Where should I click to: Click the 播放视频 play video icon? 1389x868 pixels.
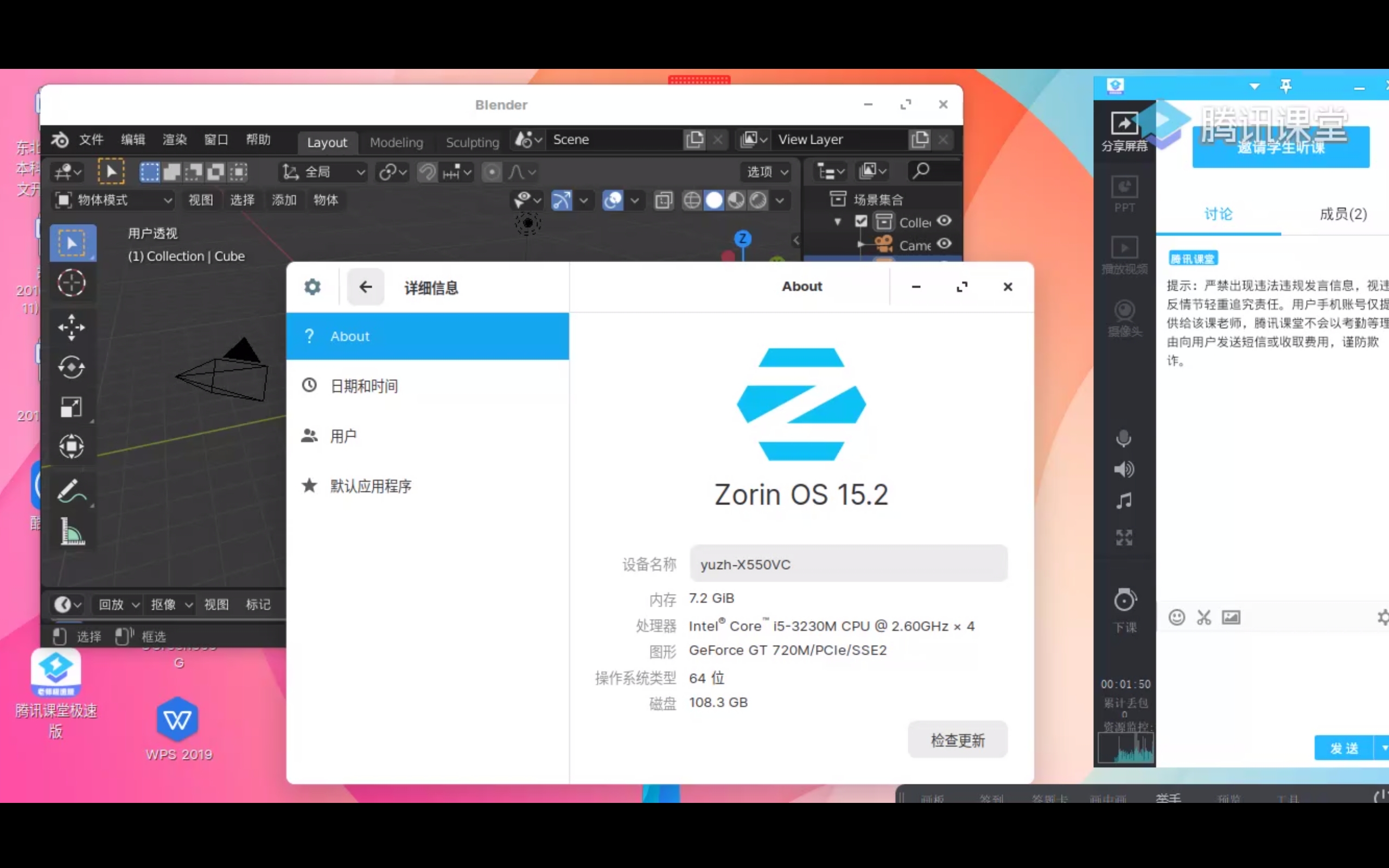(x=1124, y=255)
